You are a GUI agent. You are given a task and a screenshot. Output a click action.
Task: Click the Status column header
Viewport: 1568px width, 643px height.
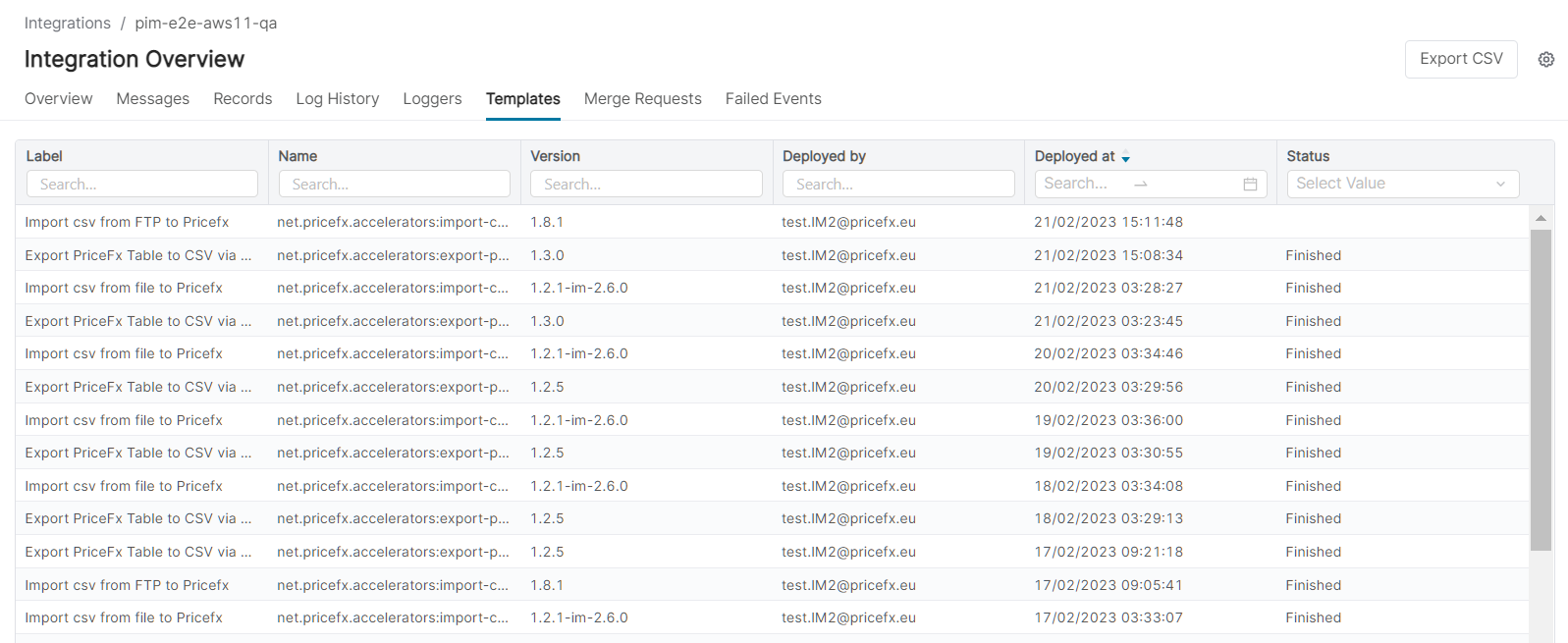1308,156
